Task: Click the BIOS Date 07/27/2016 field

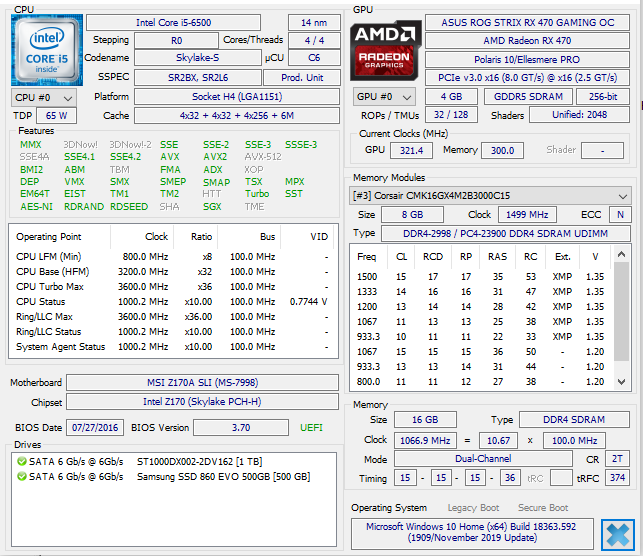Action: 95,428
